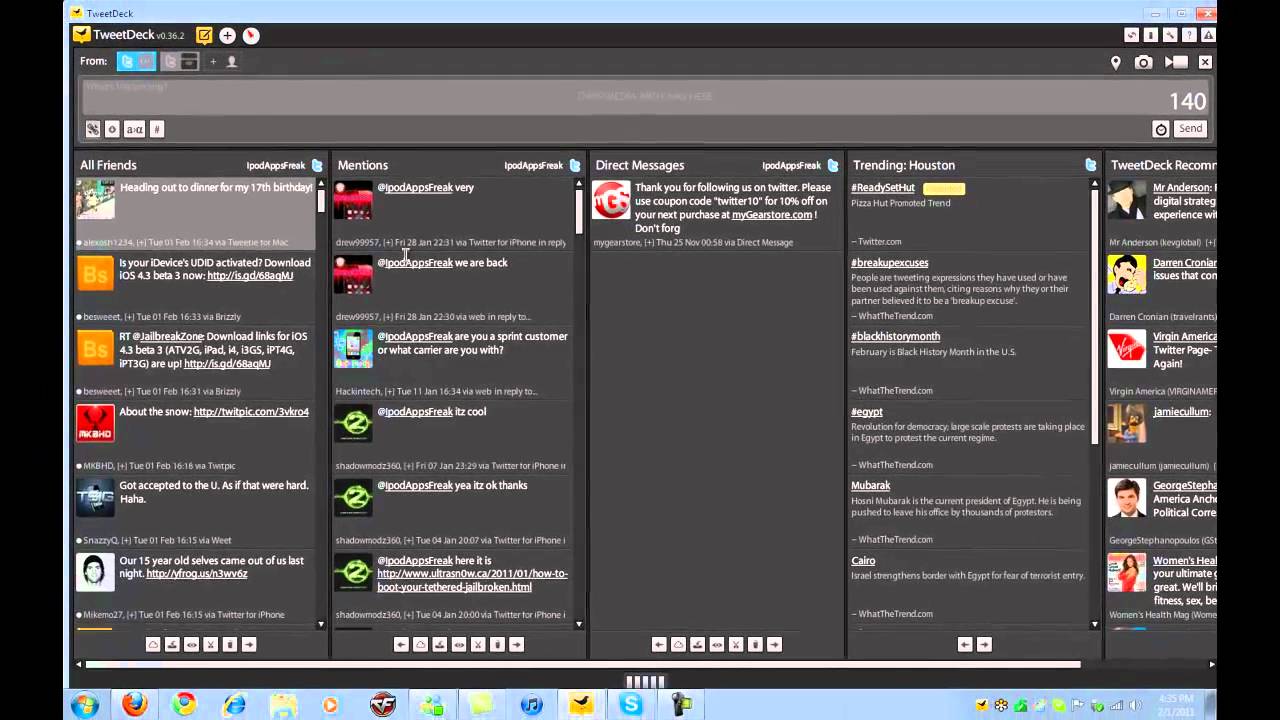Viewport: 1280px width, 720px height.
Task: Click the horizontal column scrollbar track
Action: (645, 664)
